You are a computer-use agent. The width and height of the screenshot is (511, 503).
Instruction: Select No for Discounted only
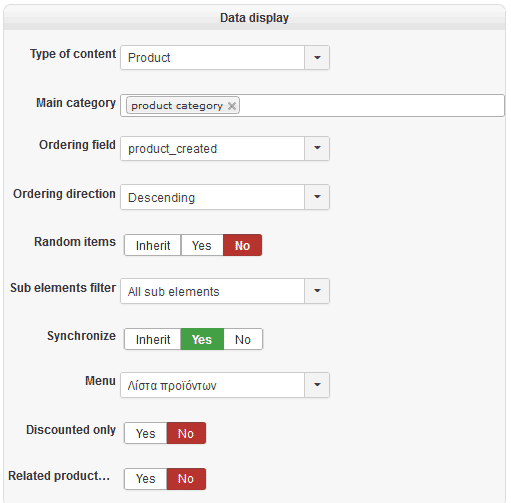click(186, 433)
